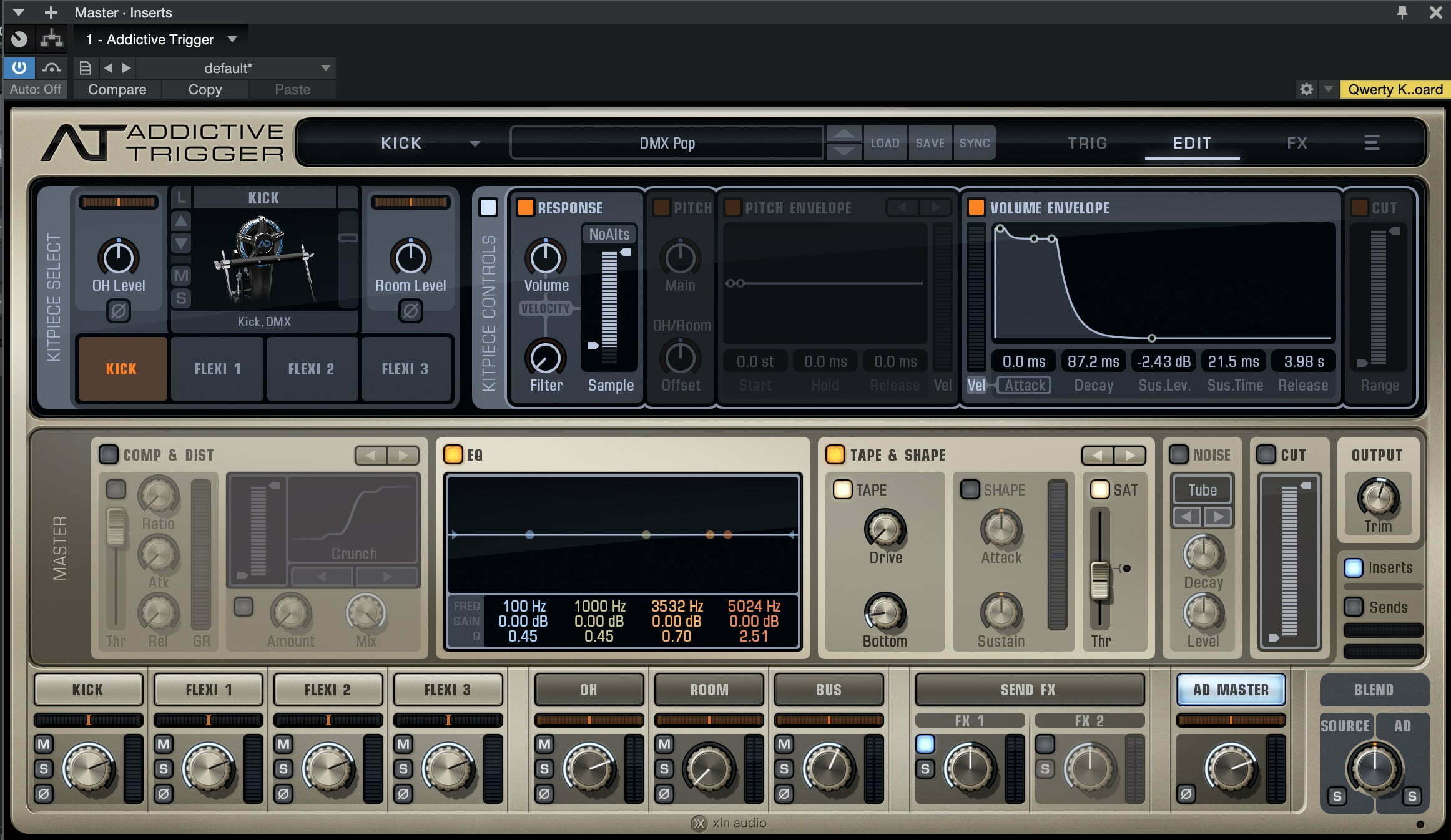This screenshot has width=1451, height=840.
Task: Open the KICK kitpiece dropdown
Action: coord(475,144)
